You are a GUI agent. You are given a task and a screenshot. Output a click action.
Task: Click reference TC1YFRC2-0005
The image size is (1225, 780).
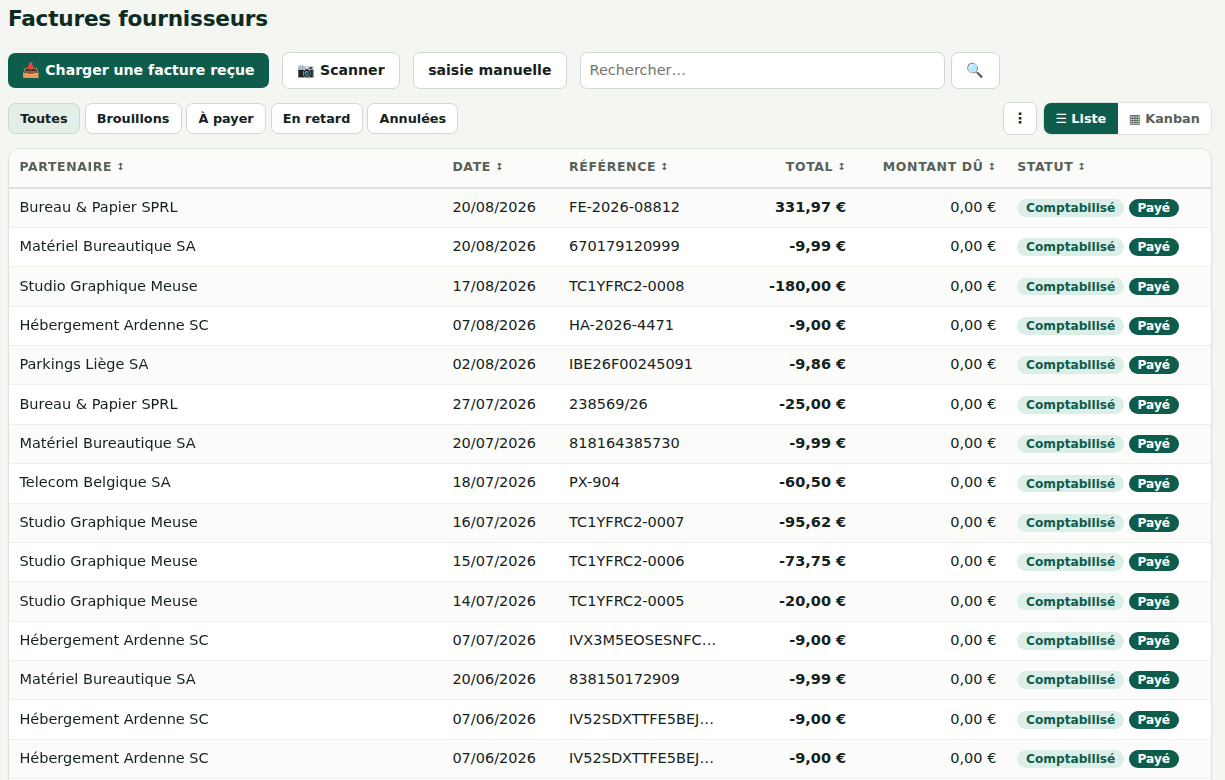coord(627,601)
